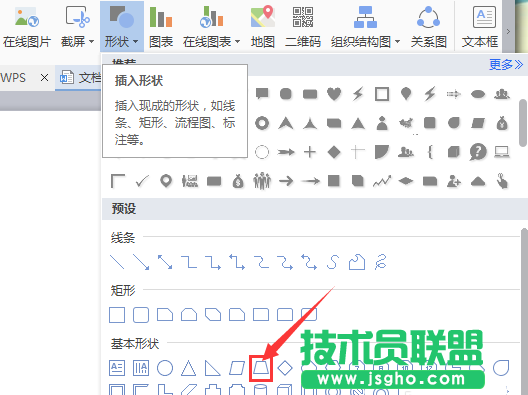
Task: Select the outlined diamond in 基本形状
Action: coord(285,368)
